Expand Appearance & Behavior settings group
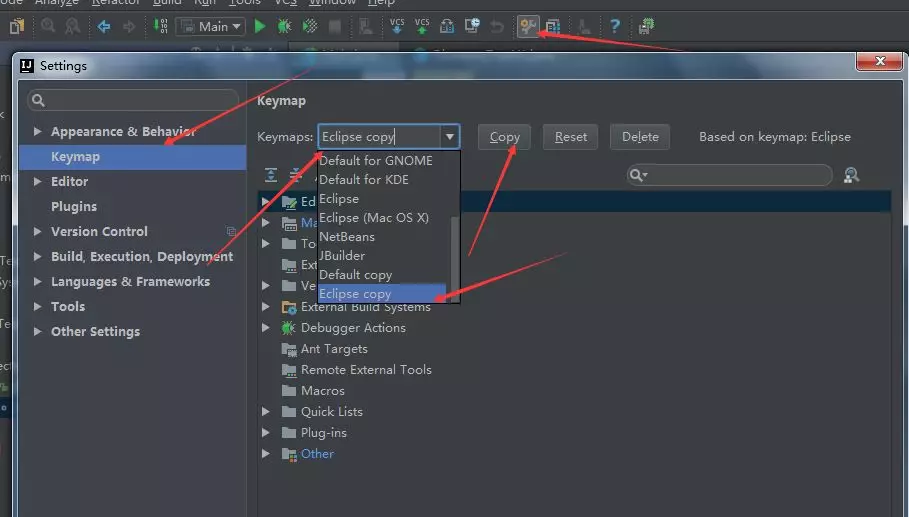The width and height of the screenshot is (909, 517). pyautogui.click(x=38, y=132)
